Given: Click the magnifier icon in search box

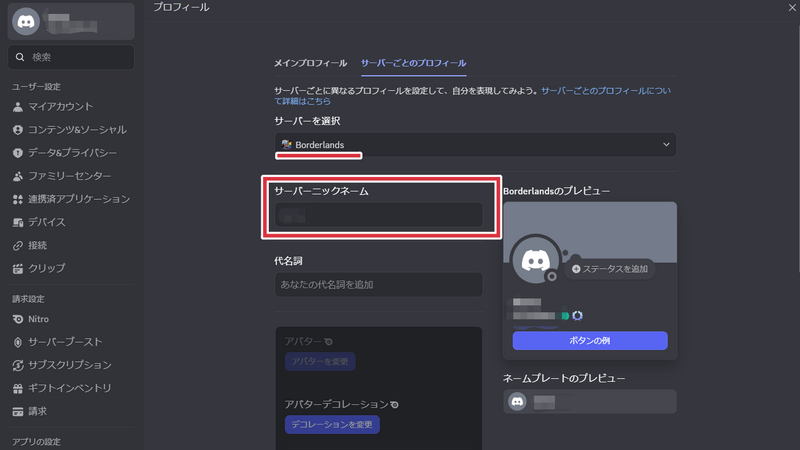Looking at the screenshot, I should [20, 57].
